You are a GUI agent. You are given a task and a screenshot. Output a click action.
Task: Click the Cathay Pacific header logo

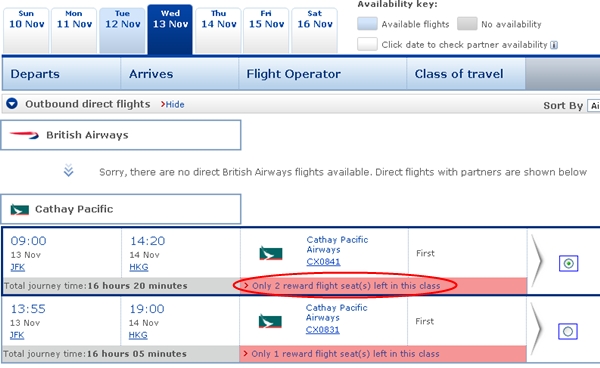pyautogui.click(x=20, y=210)
